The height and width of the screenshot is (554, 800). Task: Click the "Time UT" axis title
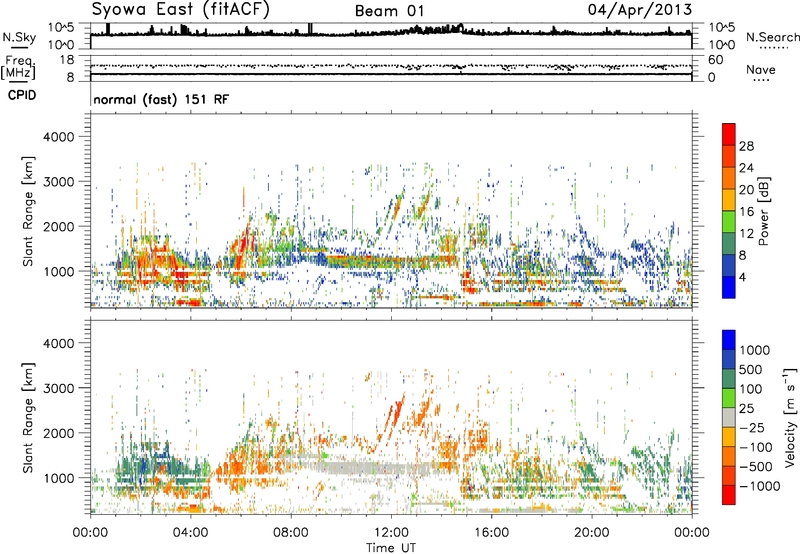click(391, 548)
